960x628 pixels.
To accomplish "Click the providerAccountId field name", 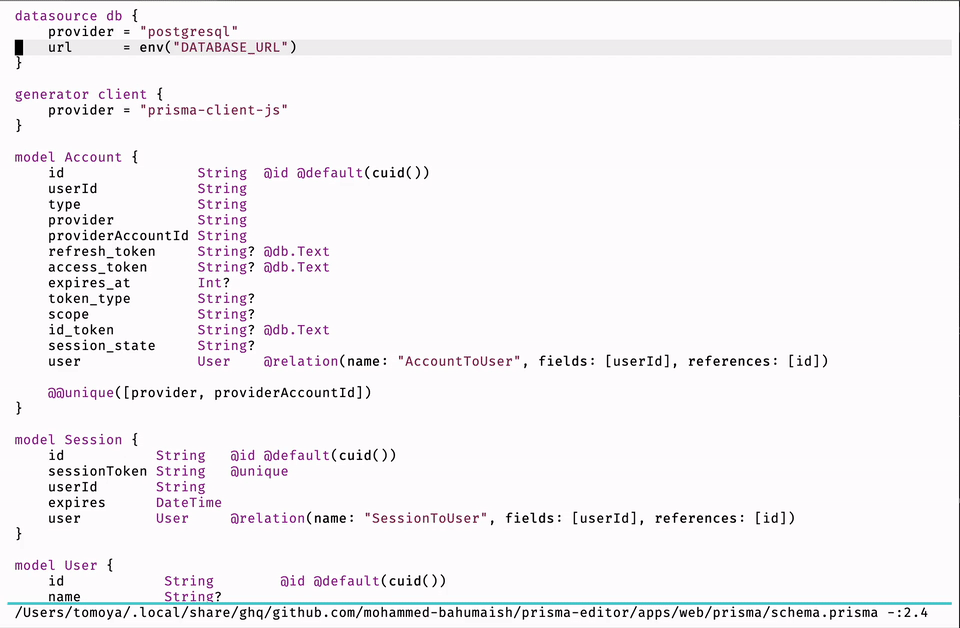I will 118,236.
